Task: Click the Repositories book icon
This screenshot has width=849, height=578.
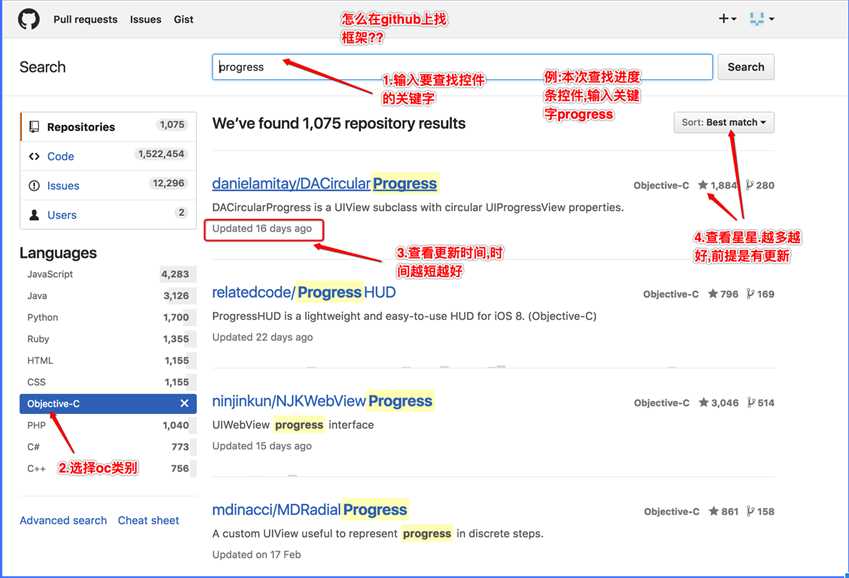Action: point(34,127)
